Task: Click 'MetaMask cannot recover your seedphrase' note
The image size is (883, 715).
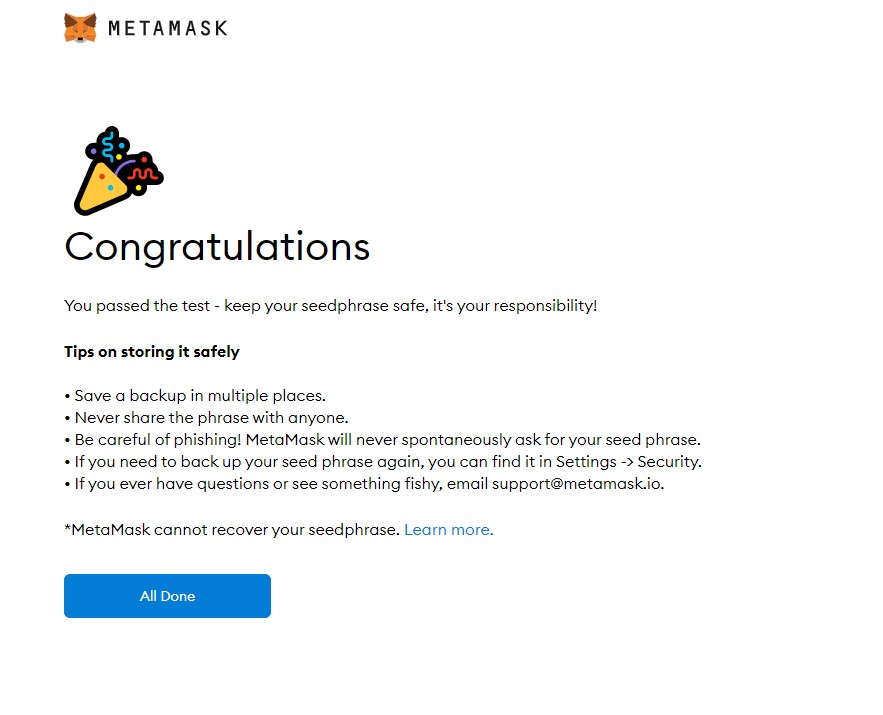Action: (x=232, y=530)
